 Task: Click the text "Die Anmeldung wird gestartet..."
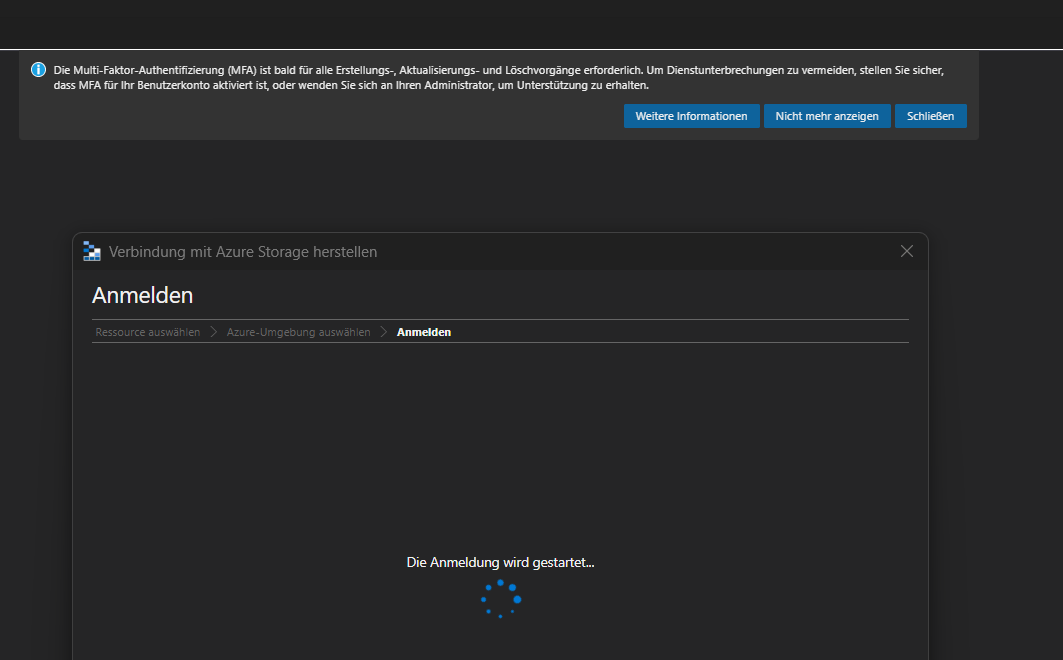pos(500,562)
